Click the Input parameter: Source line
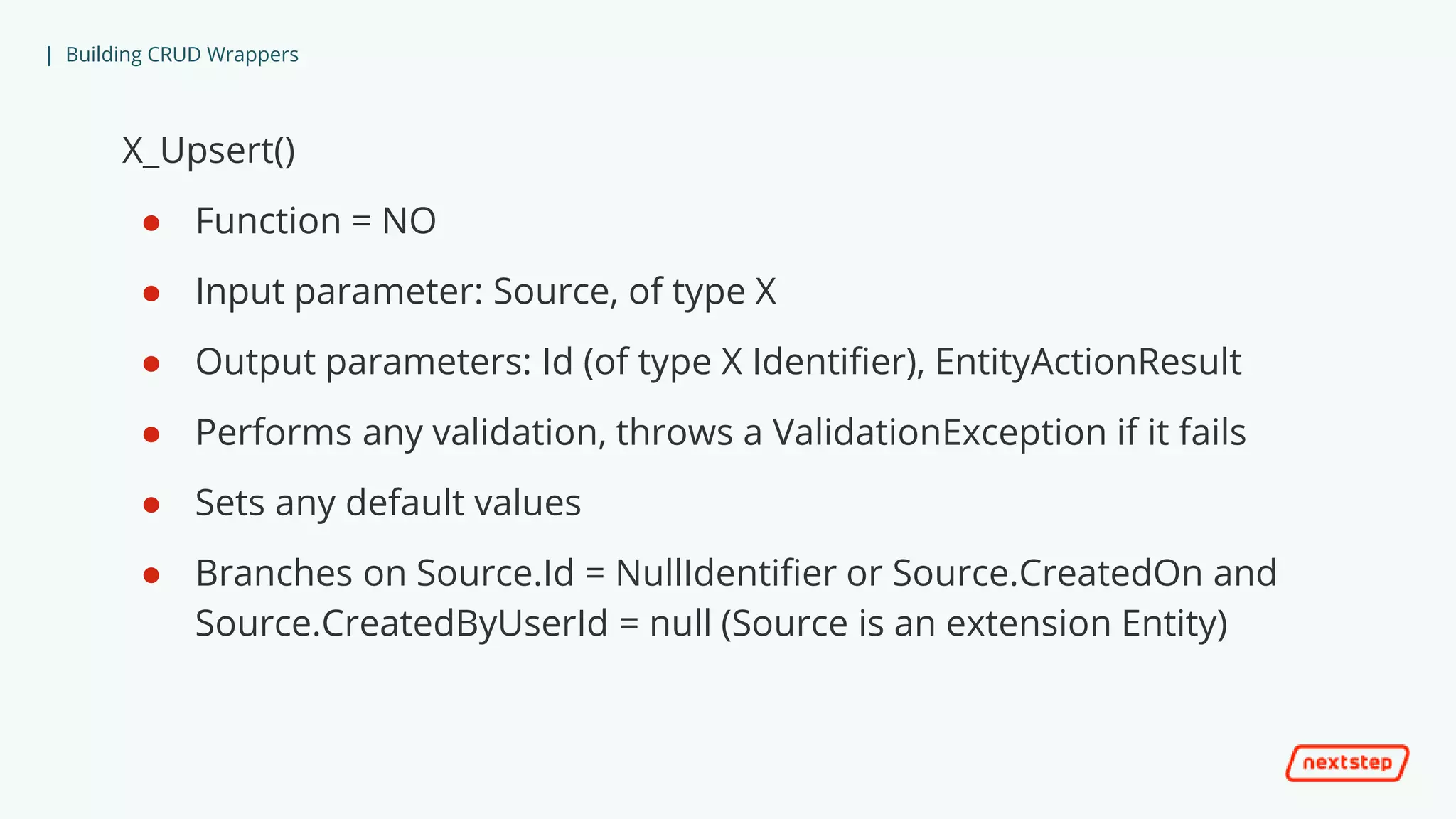This screenshot has height=819, width=1456. (485, 291)
